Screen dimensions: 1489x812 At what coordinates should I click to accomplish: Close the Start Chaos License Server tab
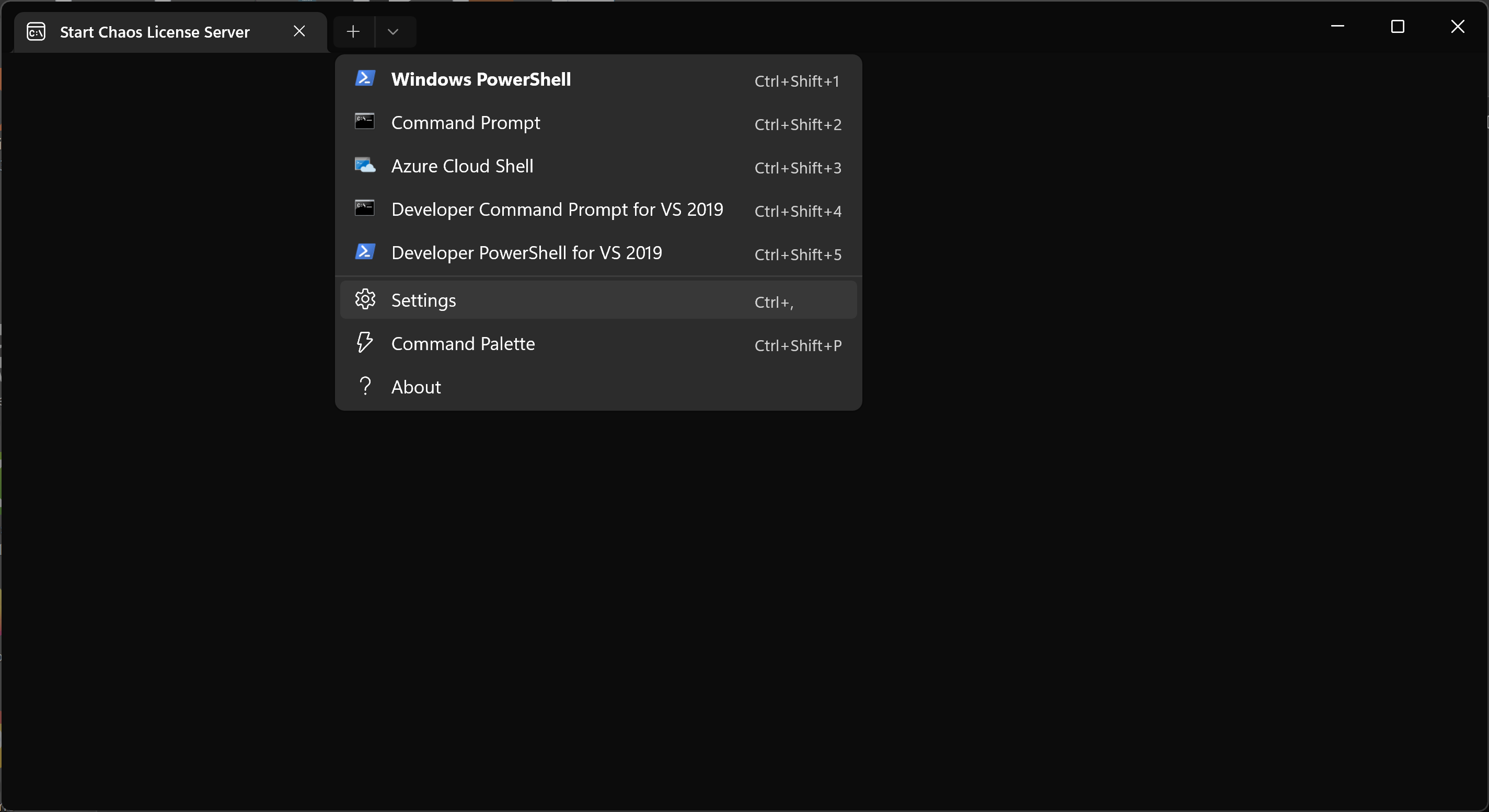click(x=299, y=31)
